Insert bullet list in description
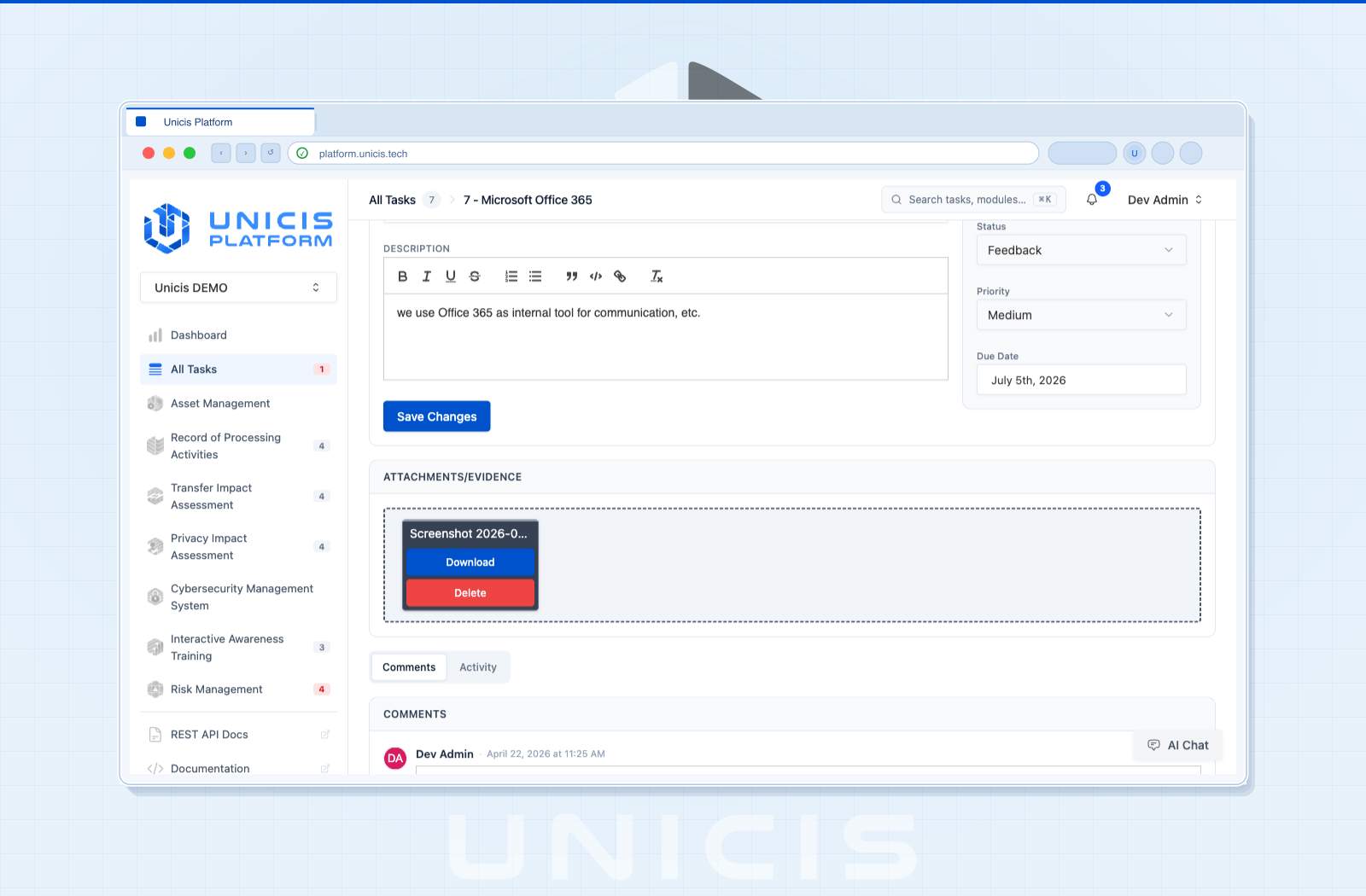Viewport: 1366px width, 896px height. (x=535, y=276)
